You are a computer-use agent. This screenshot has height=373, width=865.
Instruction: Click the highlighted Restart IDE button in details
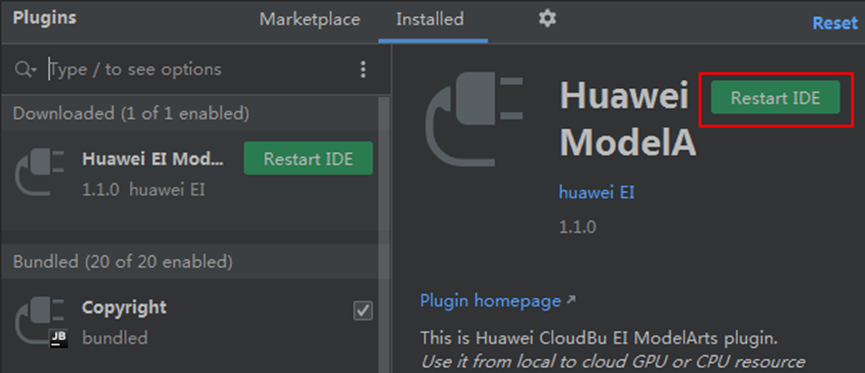pos(775,98)
